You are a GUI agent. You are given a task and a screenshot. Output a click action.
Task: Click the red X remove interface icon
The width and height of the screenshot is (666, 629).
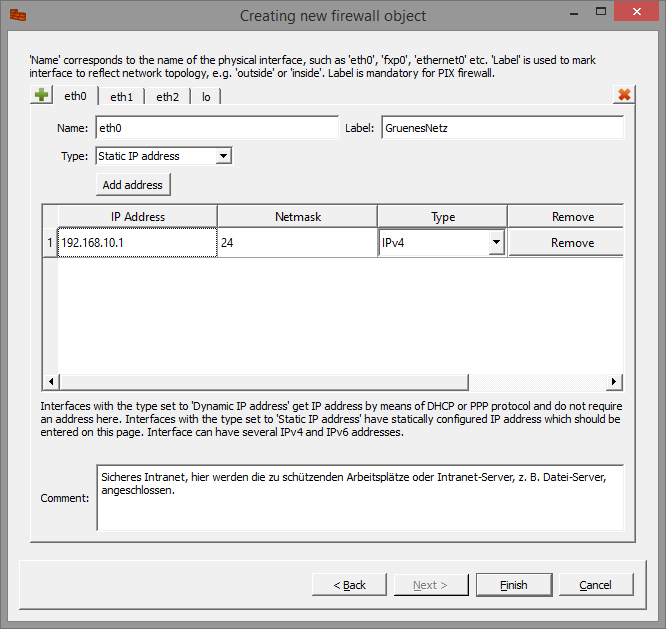click(624, 95)
